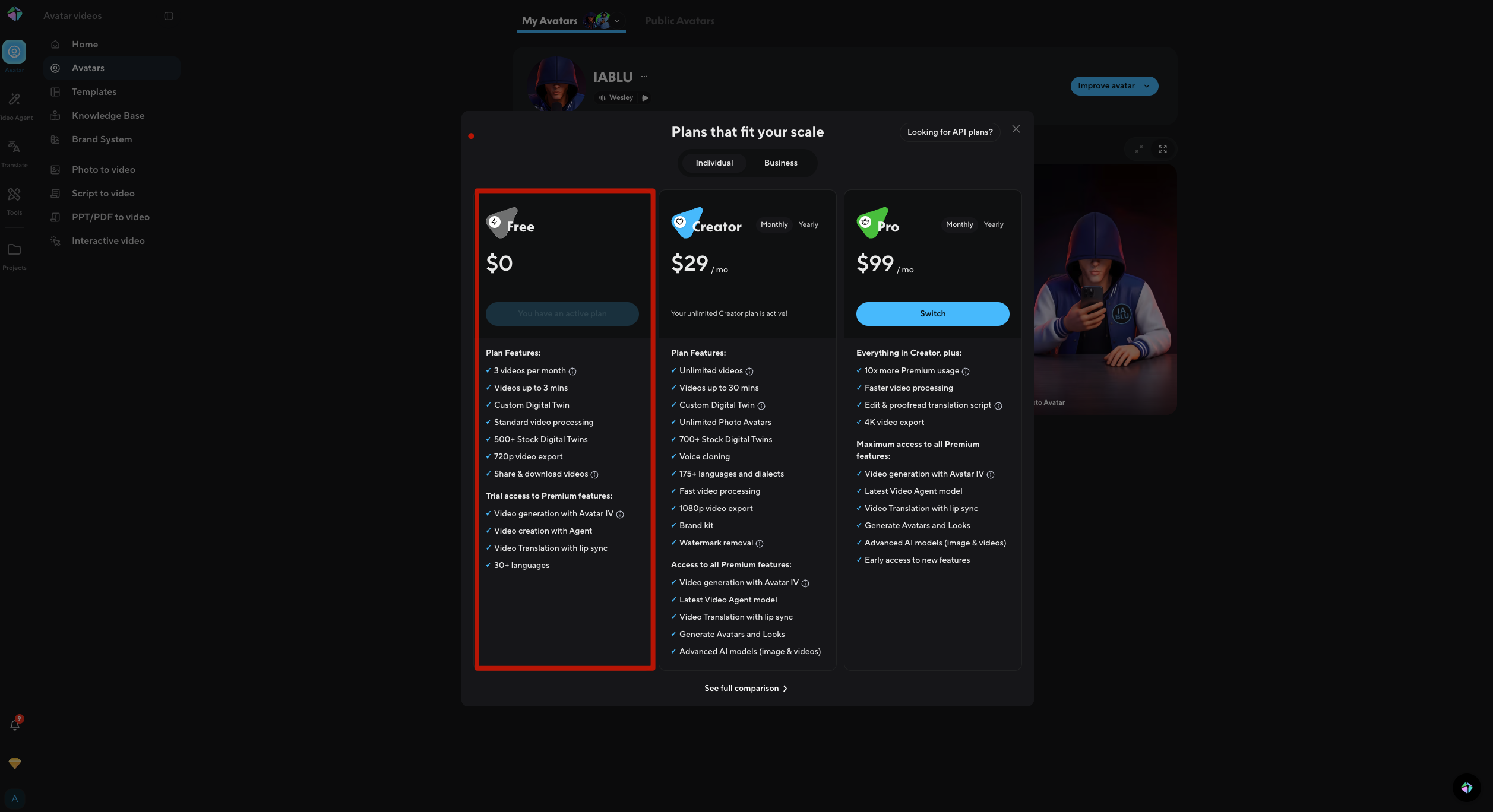Expand the Improve avatar dropdown arrow
The image size is (1493, 812).
1147,86
